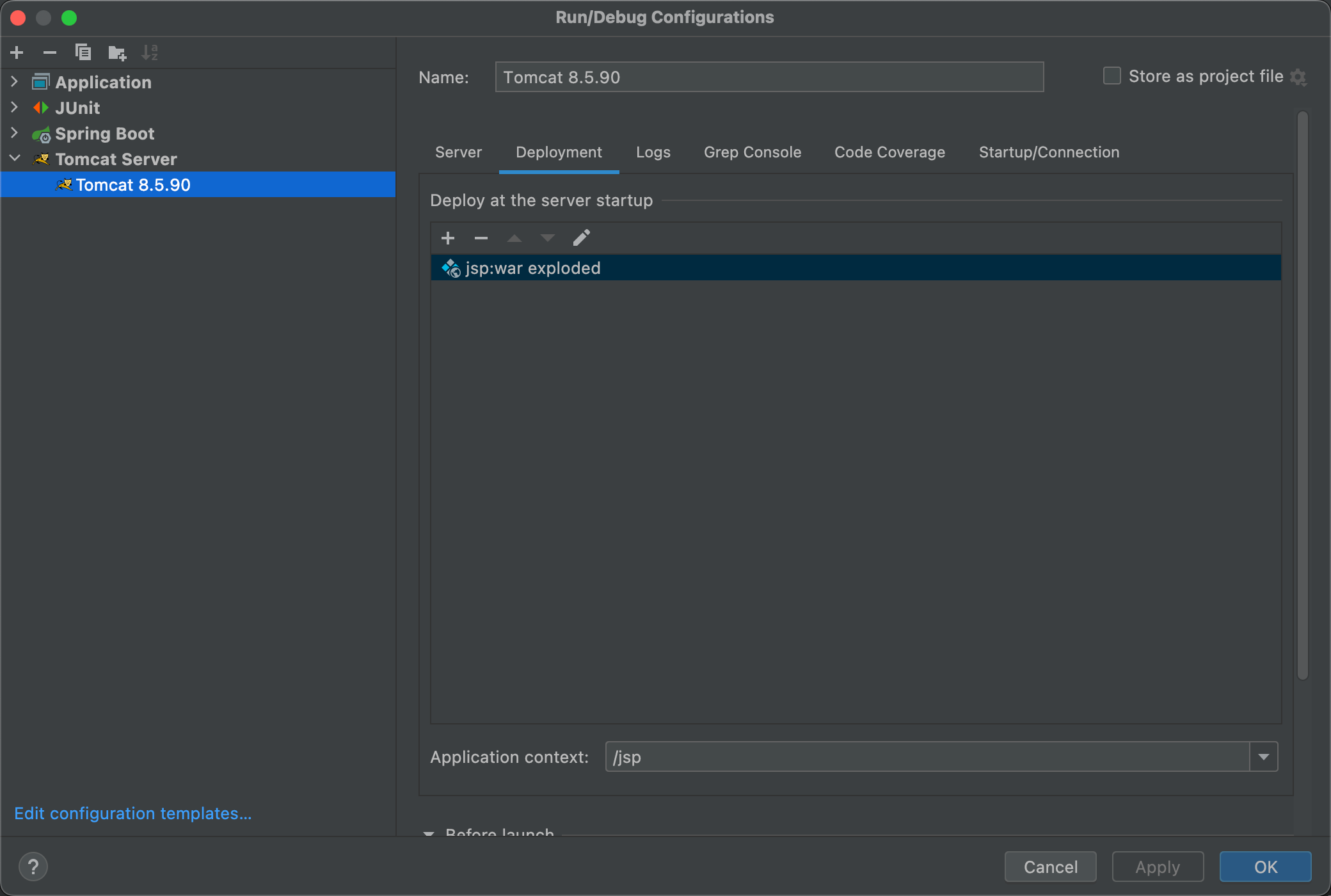The image size is (1331, 896).
Task: Add a deployment artifact
Action: tap(448, 238)
